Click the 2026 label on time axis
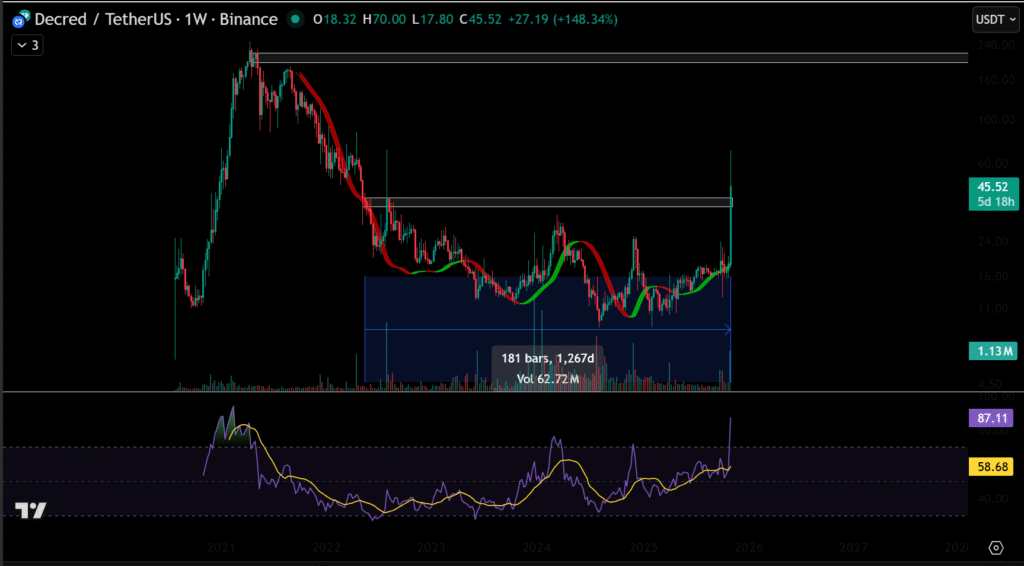 coord(749,547)
